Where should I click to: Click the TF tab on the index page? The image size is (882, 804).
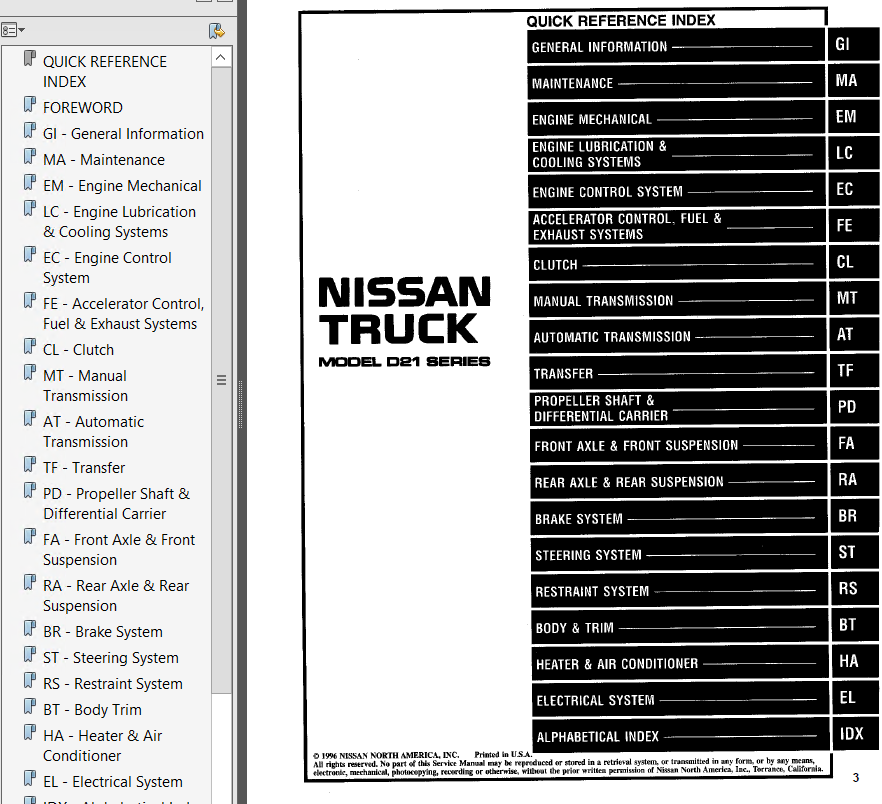pyautogui.click(x=854, y=371)
